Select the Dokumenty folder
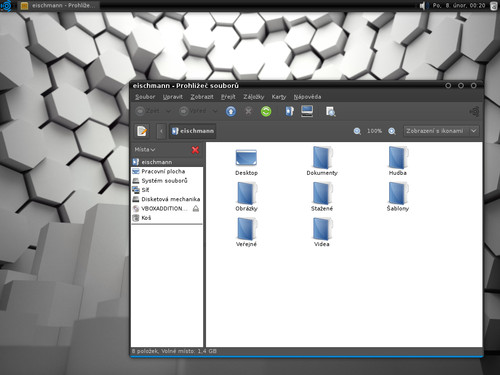The image size is (500, 375). (x=322, y=161)
